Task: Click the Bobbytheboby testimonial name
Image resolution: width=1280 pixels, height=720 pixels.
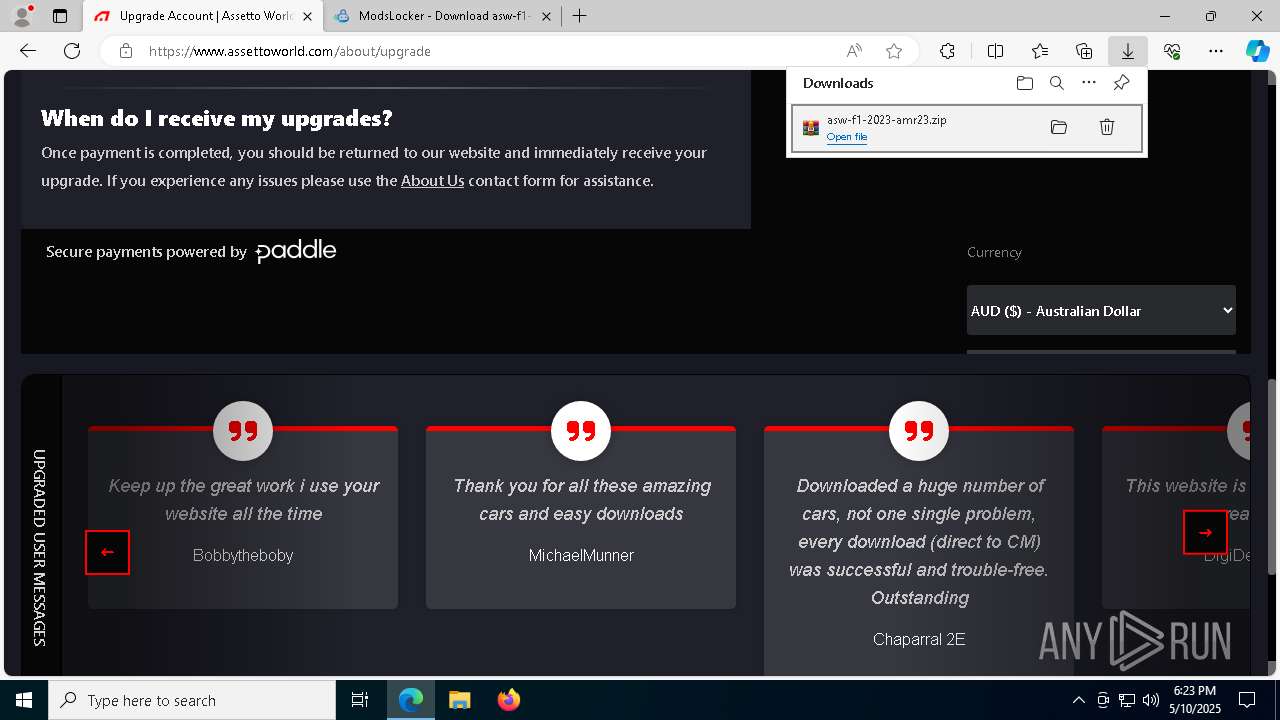Action: coord(243,555)
